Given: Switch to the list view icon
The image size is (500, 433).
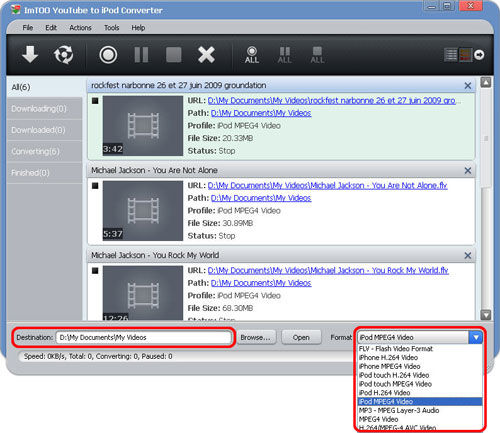Looking at the screenshot, I should [451, 55].
